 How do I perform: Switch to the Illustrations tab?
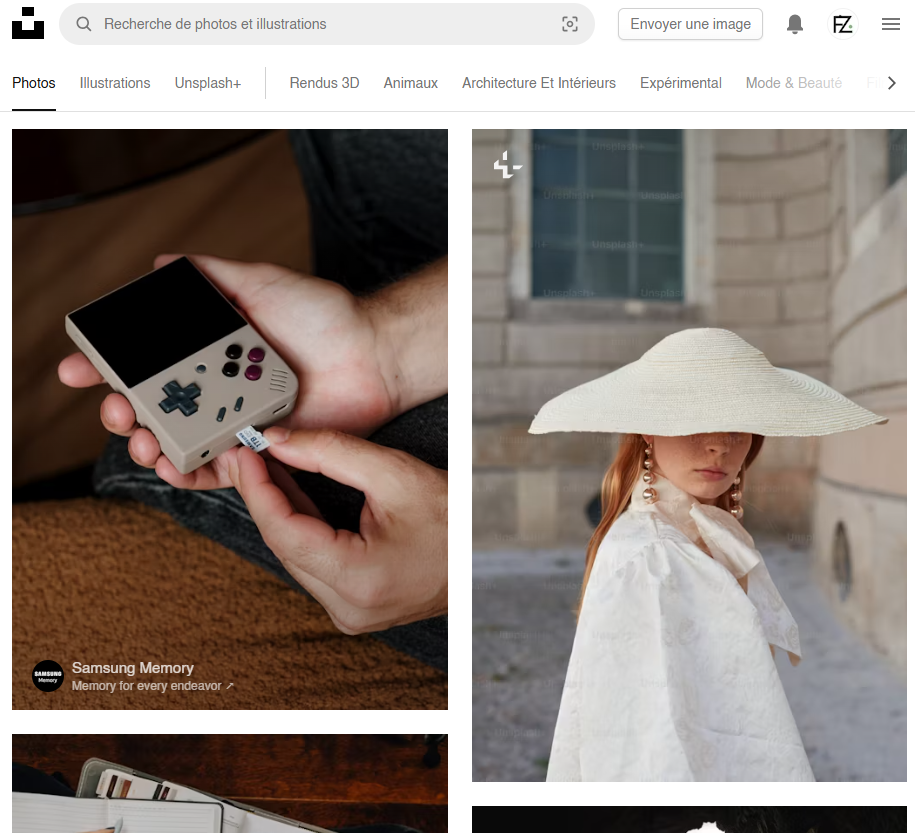tap(115, 83)
